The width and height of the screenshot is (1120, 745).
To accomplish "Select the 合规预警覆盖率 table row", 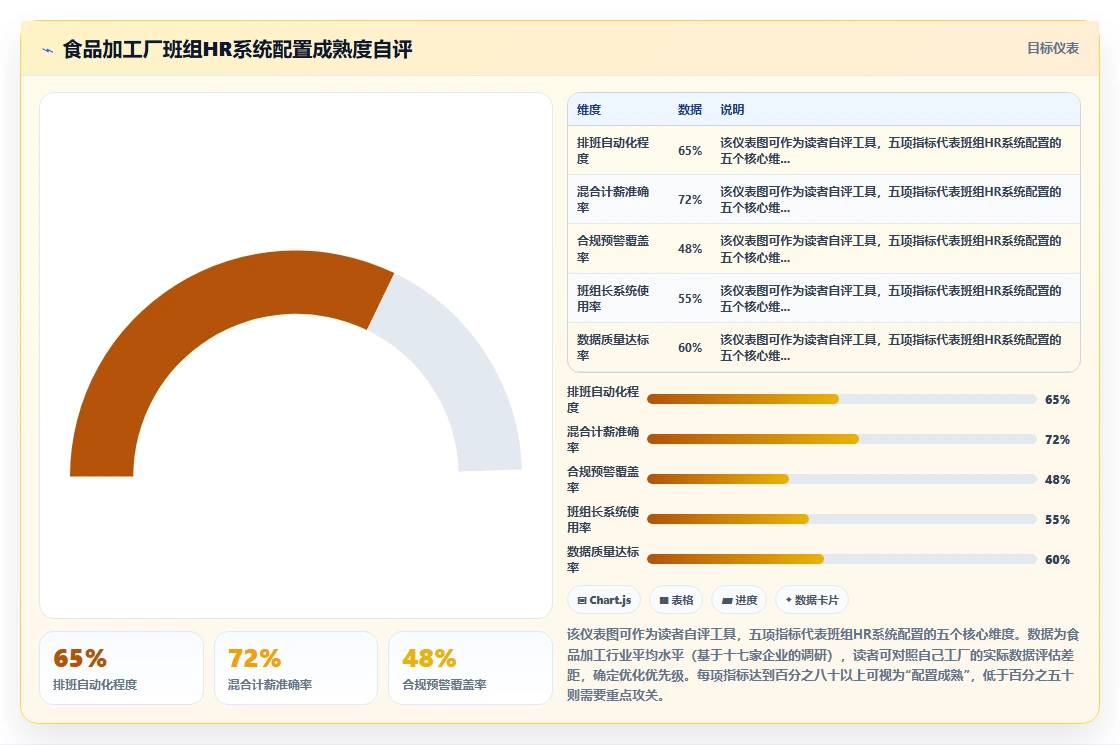I will 824,249.
